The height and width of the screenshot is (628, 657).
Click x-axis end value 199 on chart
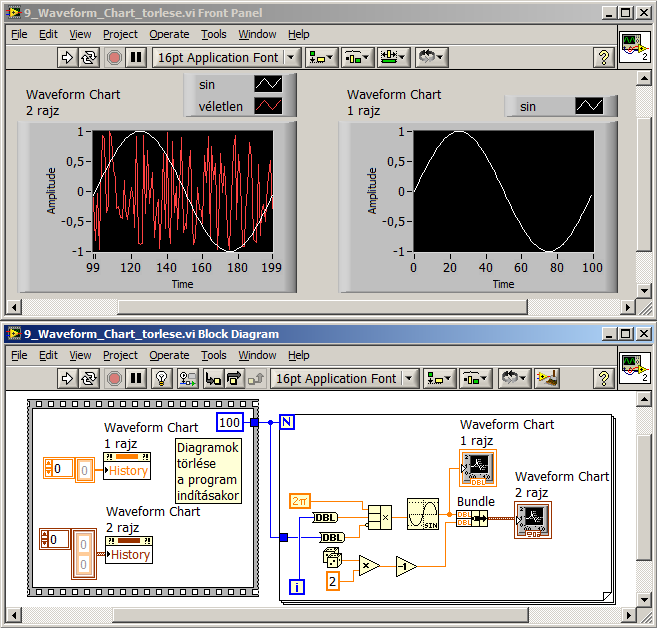272,268
